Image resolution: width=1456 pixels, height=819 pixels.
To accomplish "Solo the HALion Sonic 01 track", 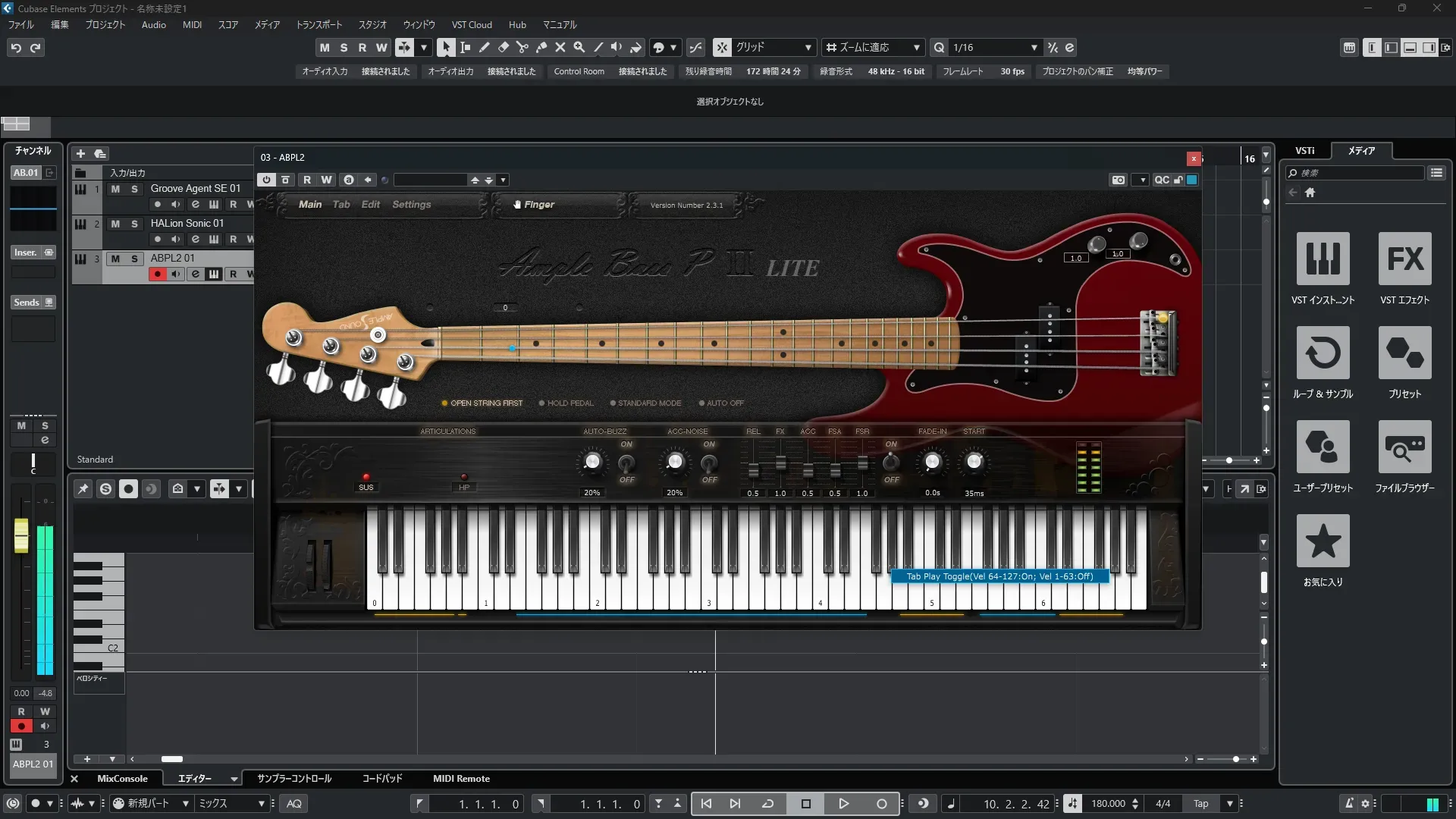I will [x=134, y=224].
